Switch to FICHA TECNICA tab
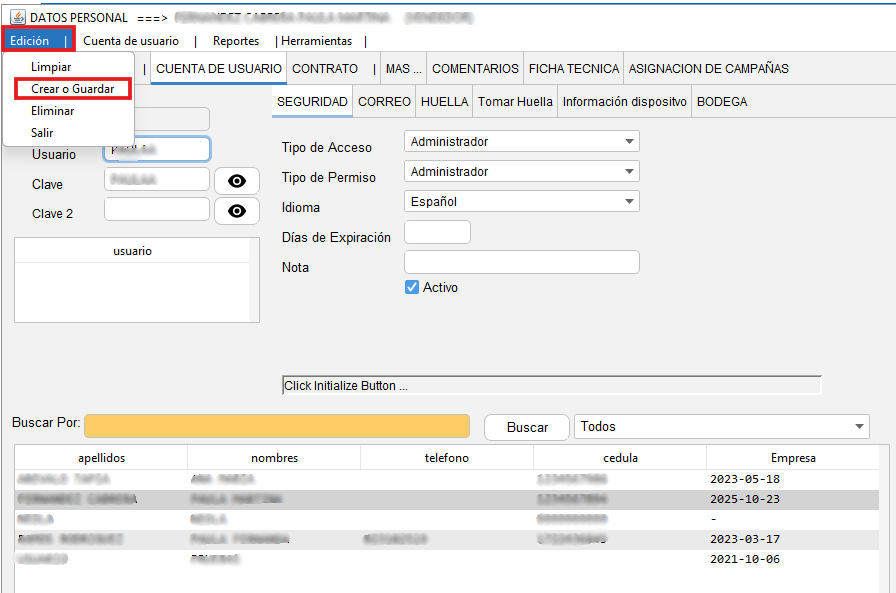Screen dimensions: 896x593 [574, 69]
